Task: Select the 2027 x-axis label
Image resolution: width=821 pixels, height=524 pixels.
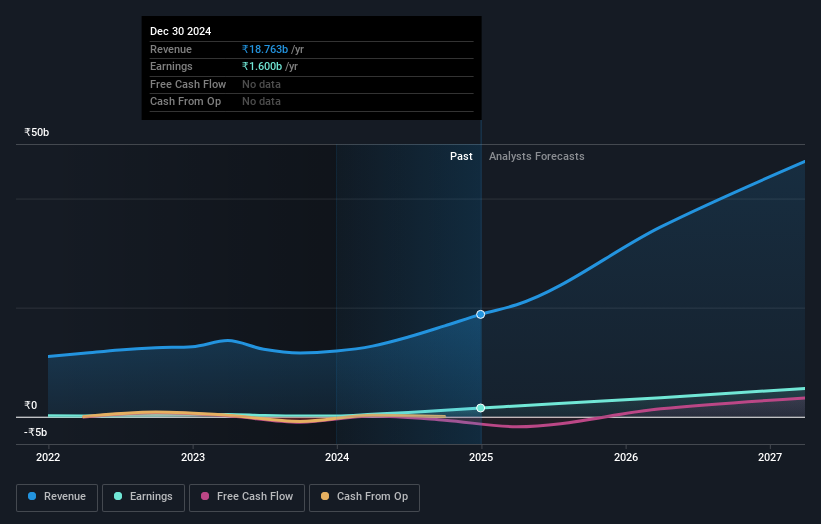Action: (770, 457)
